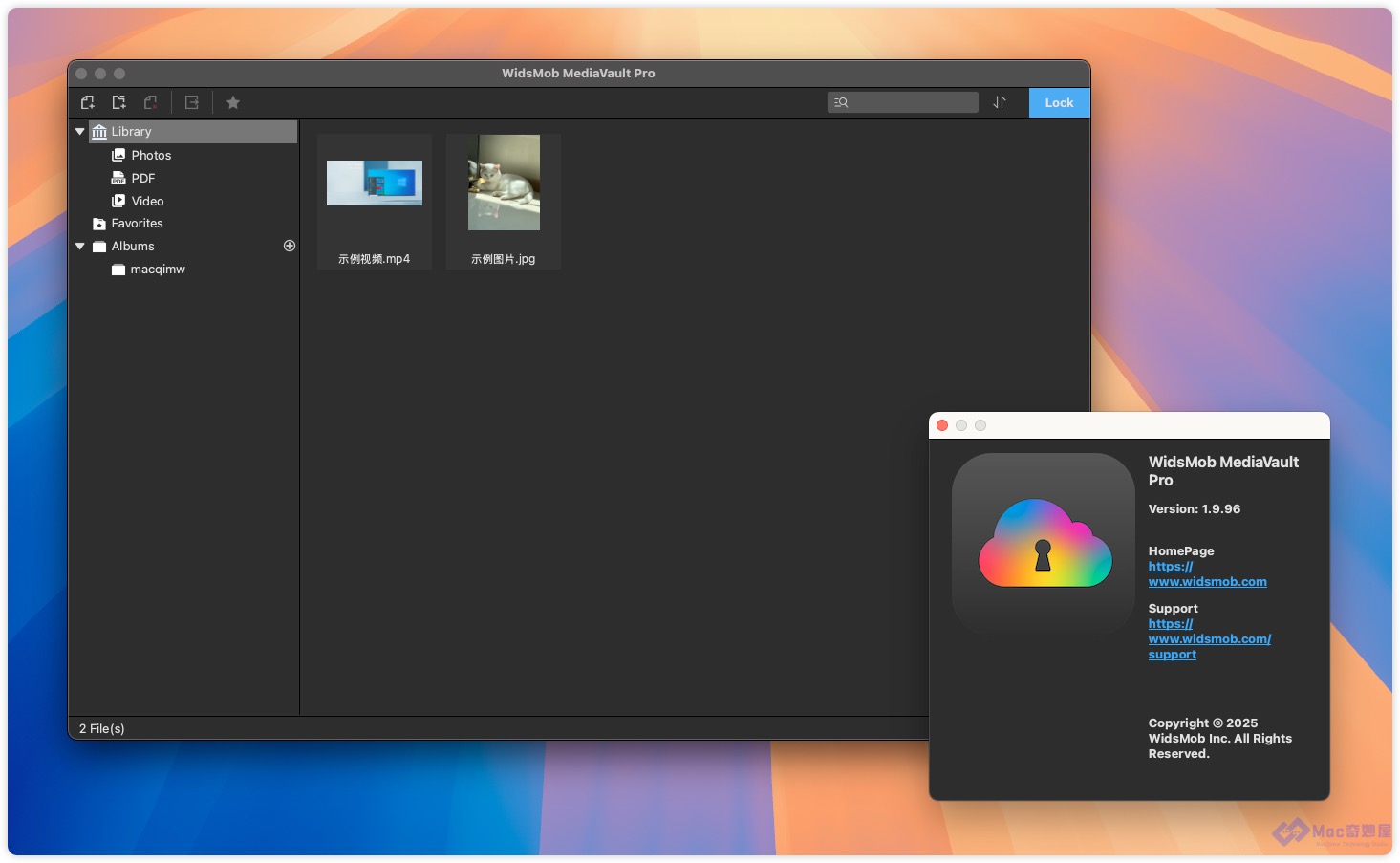Select the 示例图片.jpg cat photo thumbnail
The image size is (1400, 863).
click(504, 183)
